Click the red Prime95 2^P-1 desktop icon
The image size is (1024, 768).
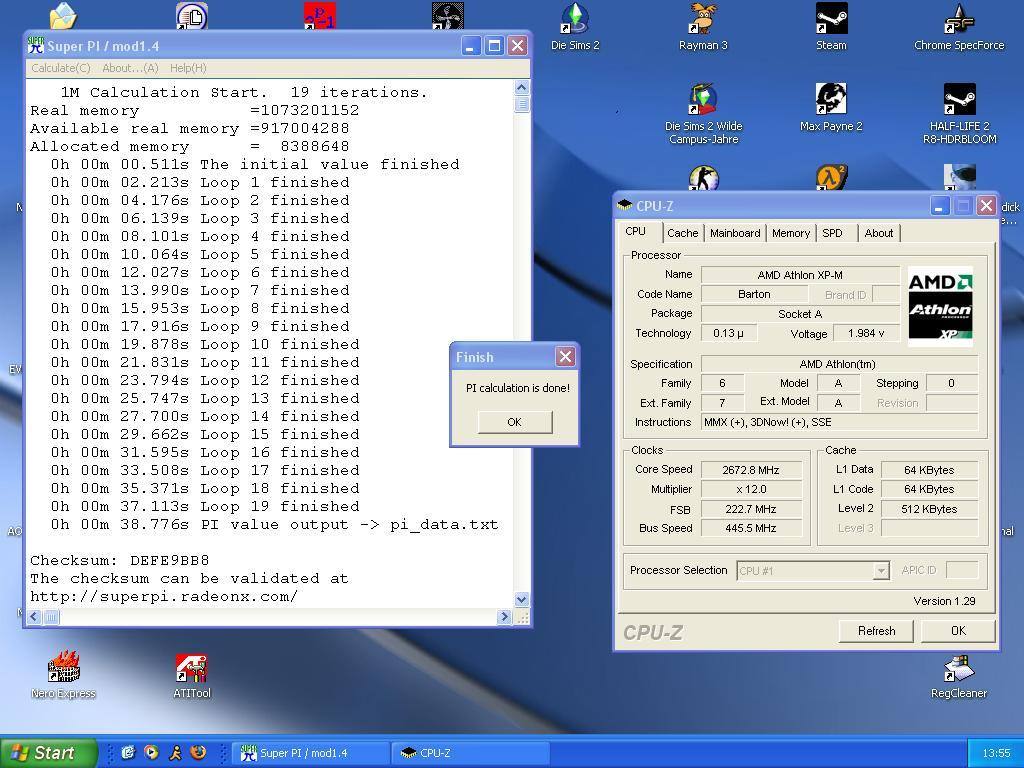pos(319,16)
